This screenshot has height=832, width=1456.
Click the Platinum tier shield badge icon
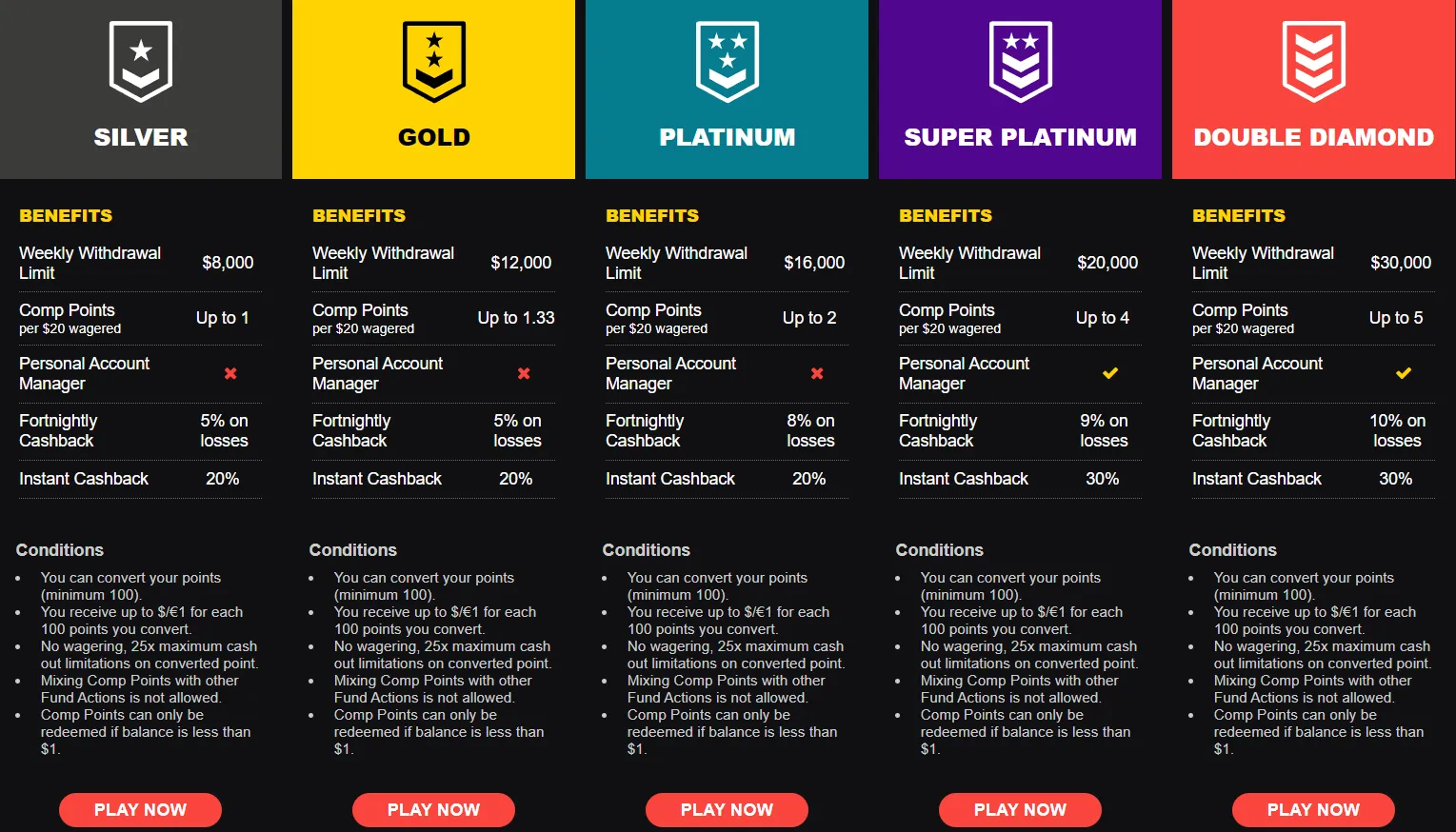728,62
